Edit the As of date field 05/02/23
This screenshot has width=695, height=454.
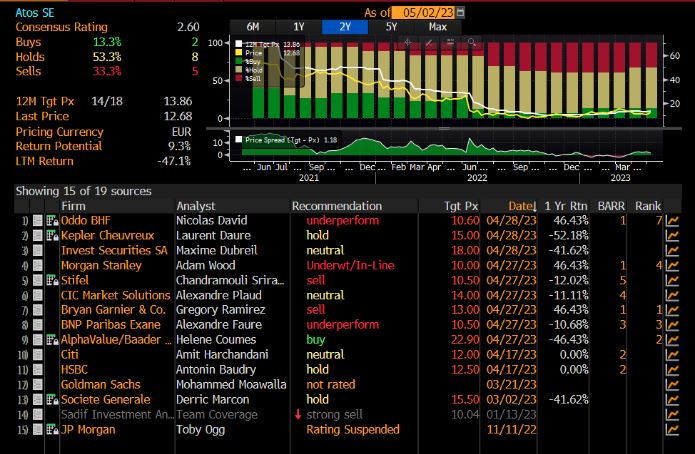[x=425, y=12]
